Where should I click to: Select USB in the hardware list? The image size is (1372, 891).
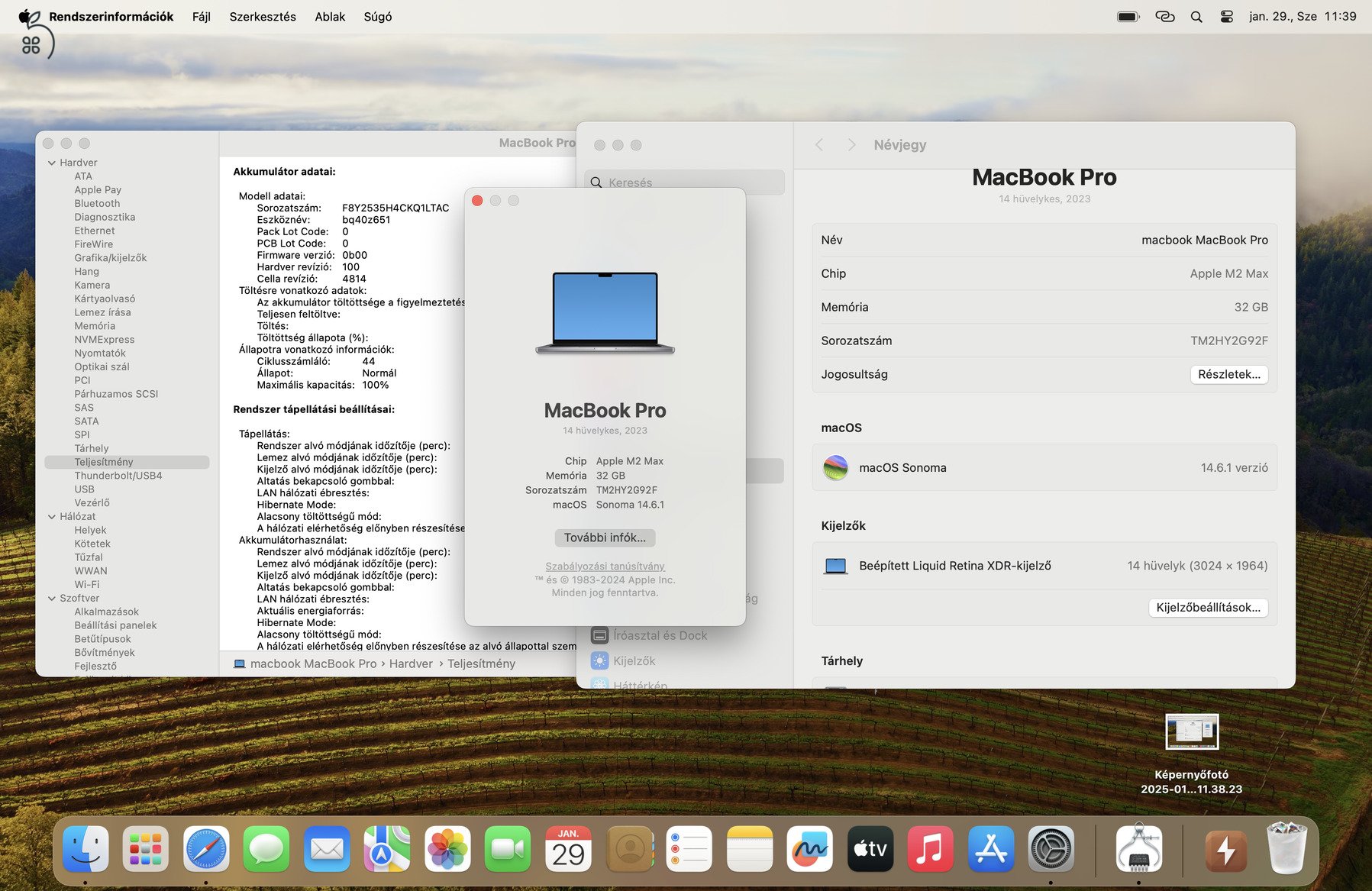click(x=85, y=489)
